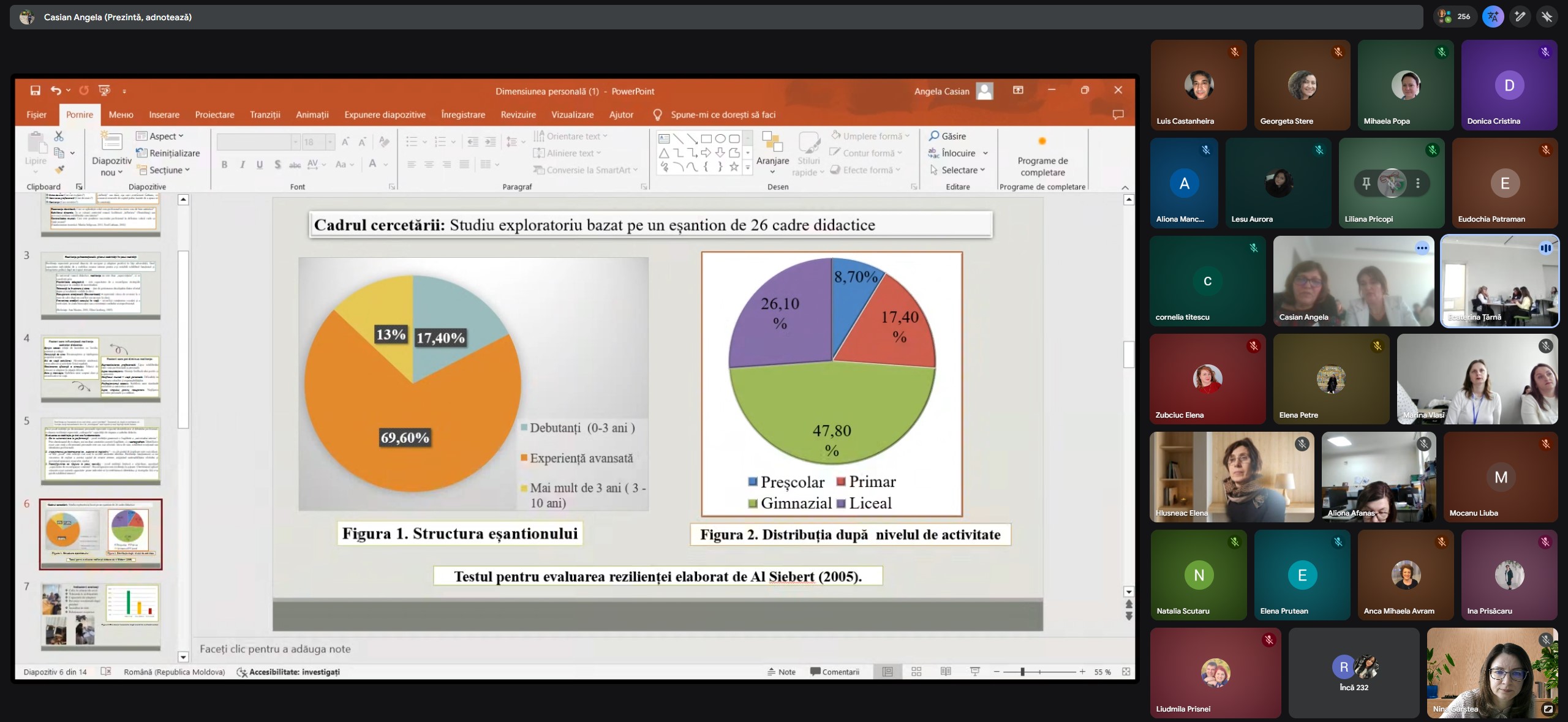Open the Secțiune dropdown

(x=166, y=170)
